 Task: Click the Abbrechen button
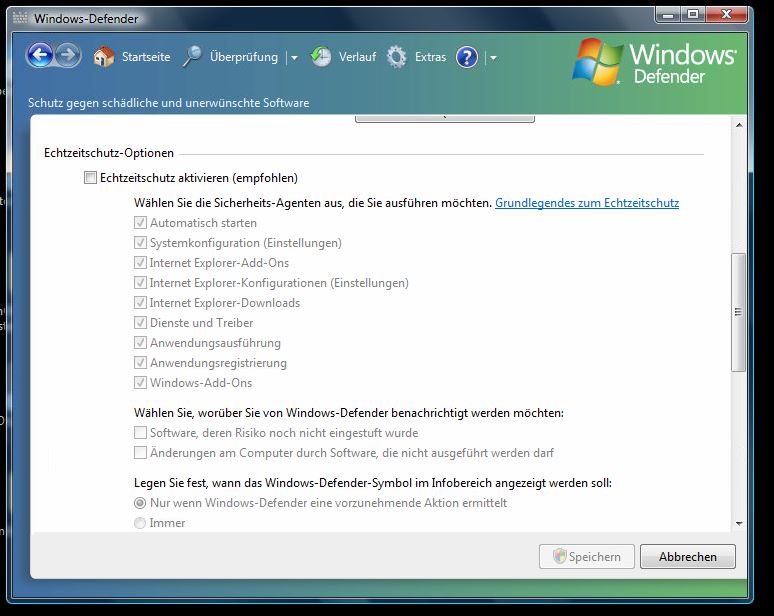coord(688,557)
